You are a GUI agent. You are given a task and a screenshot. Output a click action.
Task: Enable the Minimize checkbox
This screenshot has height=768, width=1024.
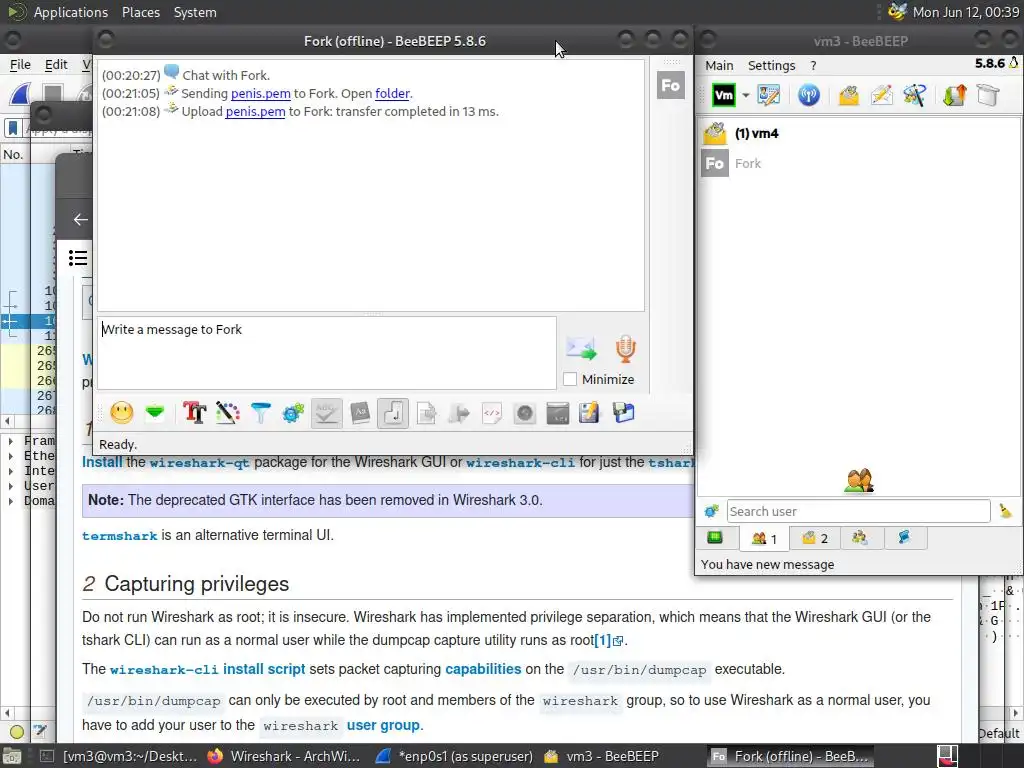570,379
